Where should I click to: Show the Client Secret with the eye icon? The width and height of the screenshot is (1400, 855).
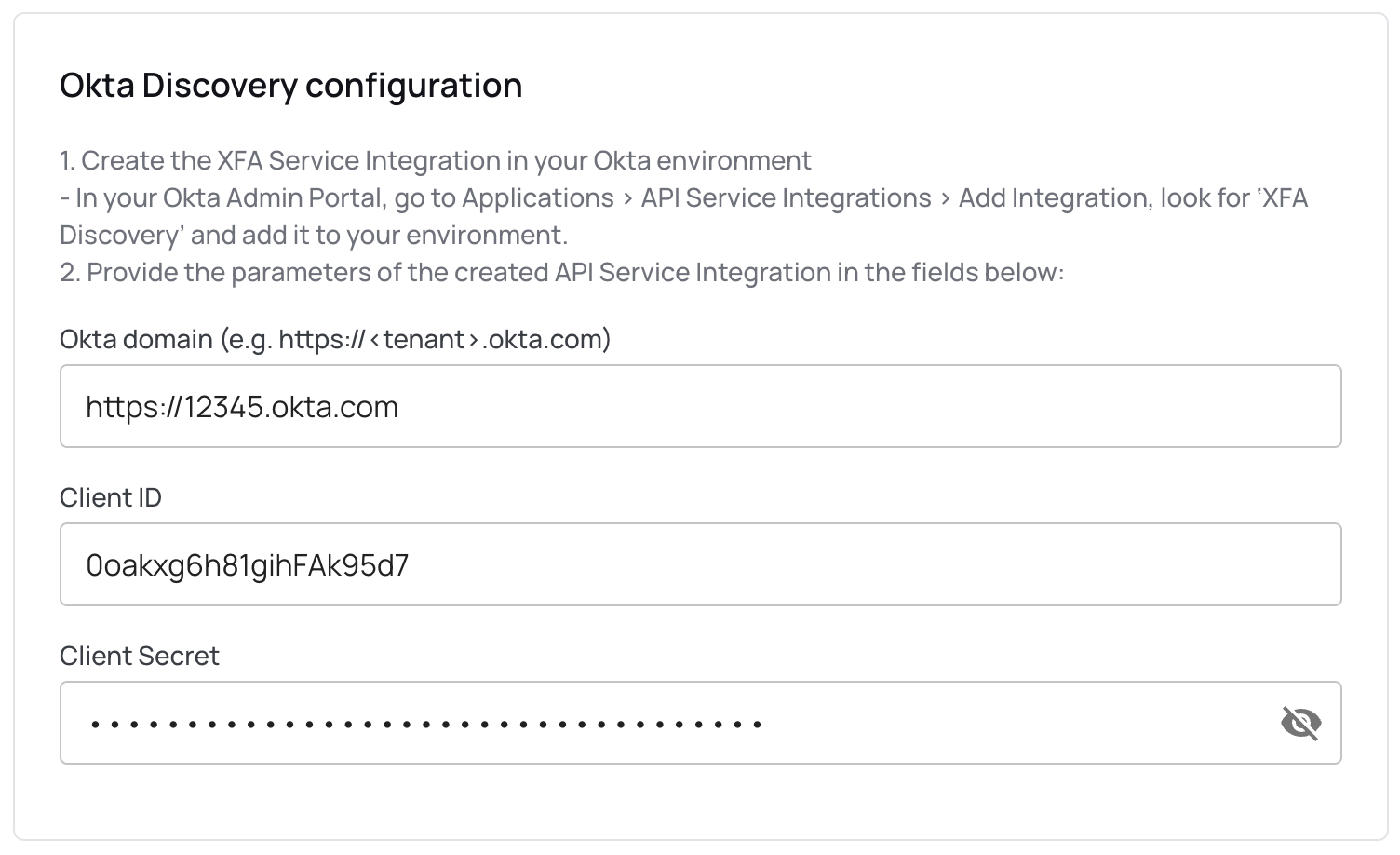pos(1300,723)
